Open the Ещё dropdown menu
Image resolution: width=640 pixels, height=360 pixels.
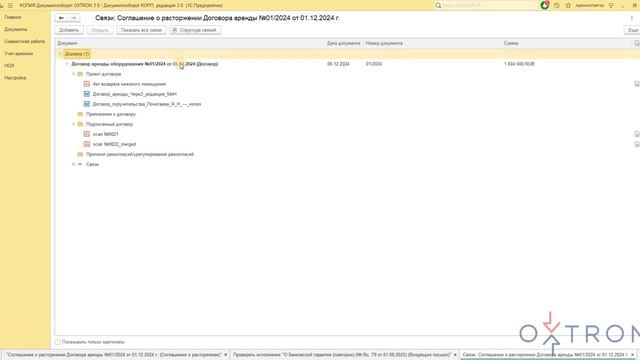click(632, 30)
